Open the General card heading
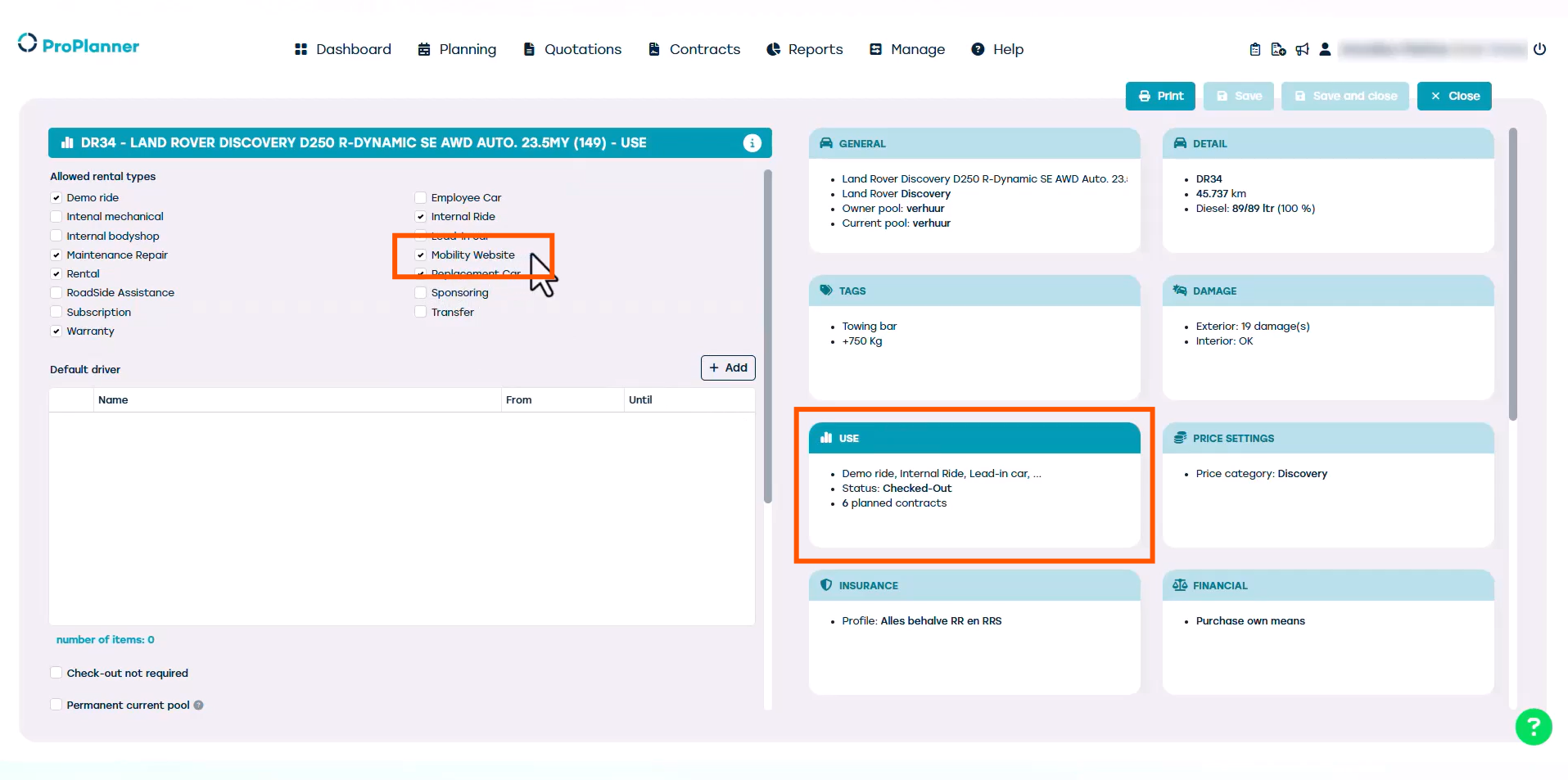The width and height of the screenshot is (1568, 780). click(x=974, y=143)
